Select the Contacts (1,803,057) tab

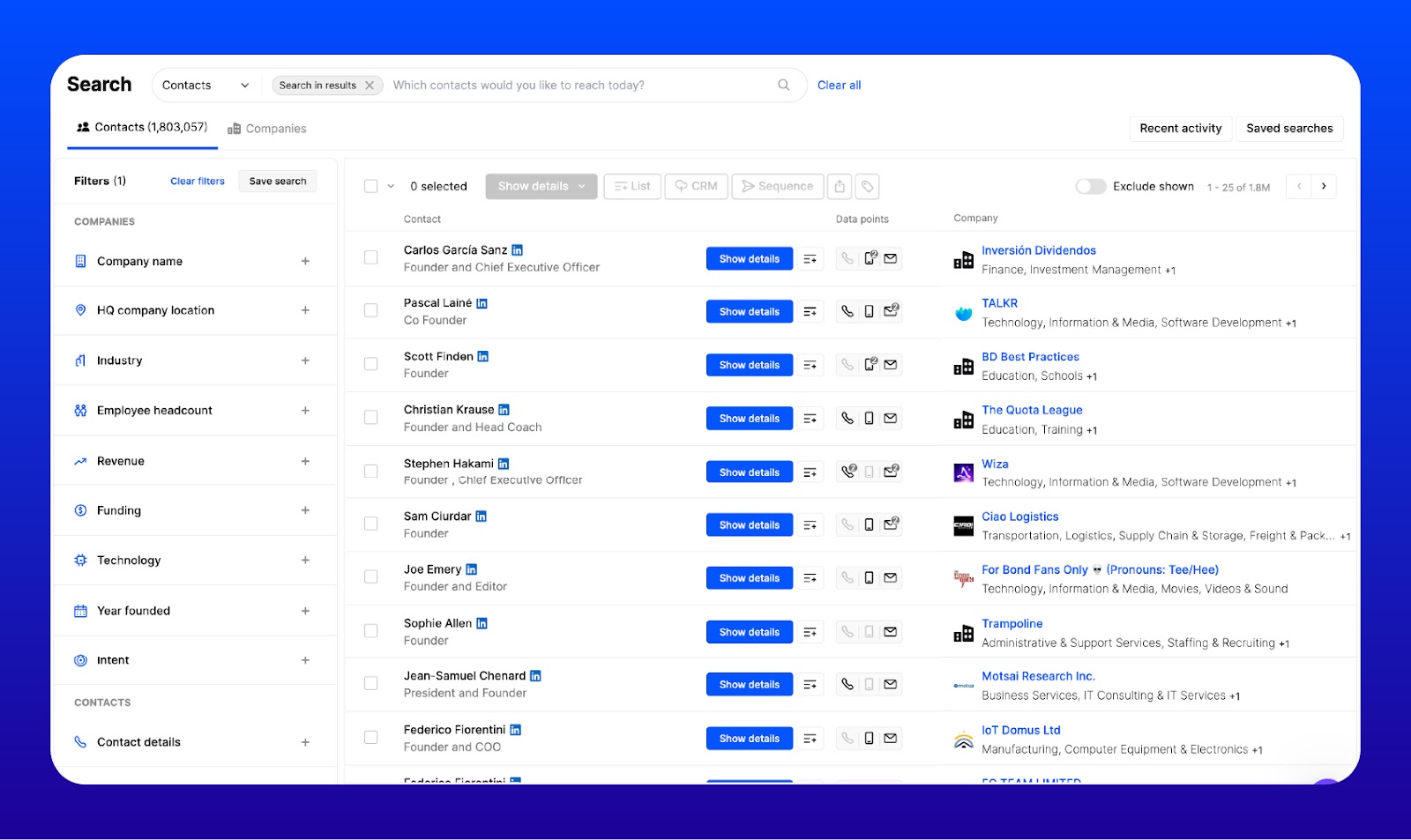(142, 128)
